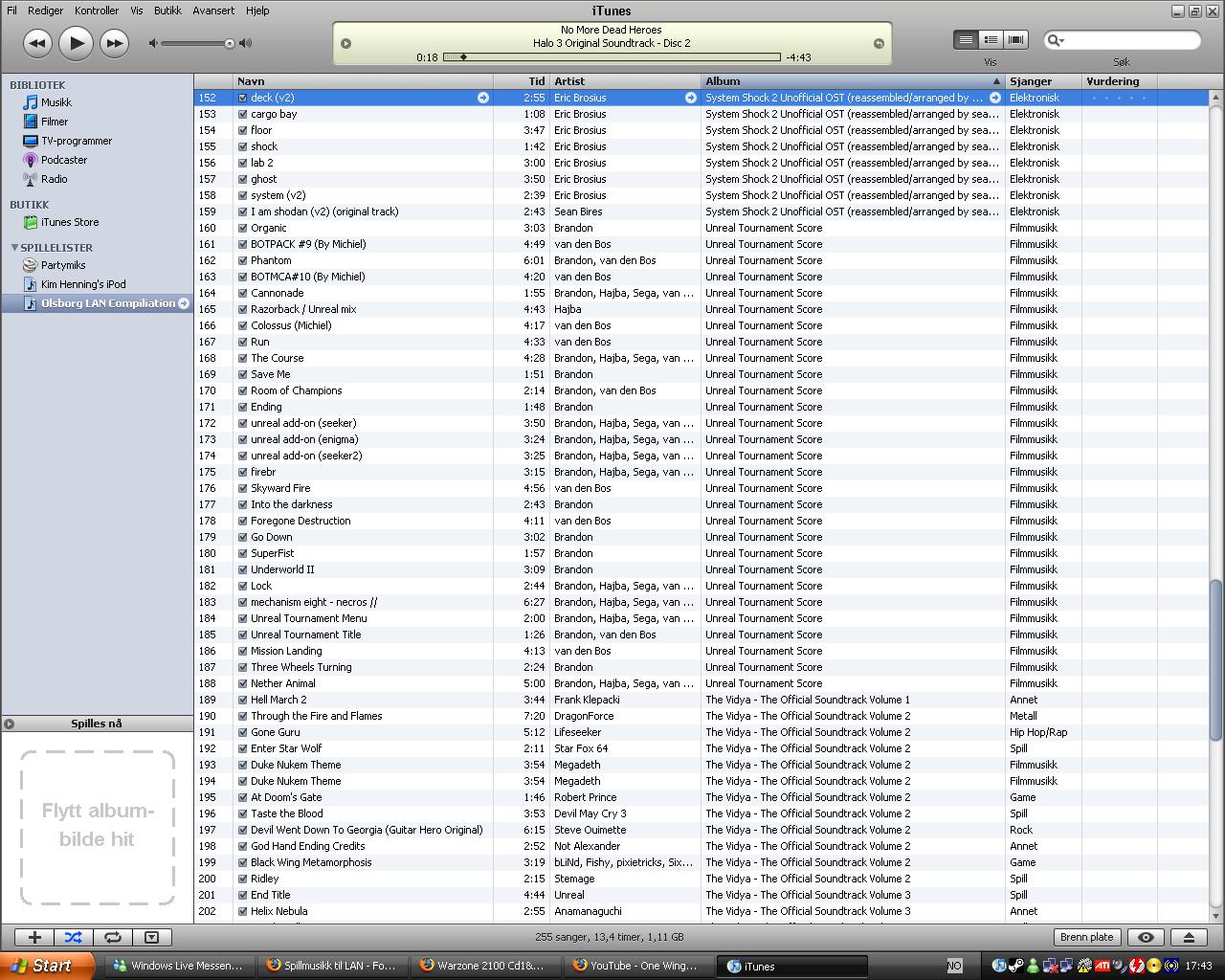Open the Fil menu
The height and width of the screenshot is (980, 1225).
11,11
